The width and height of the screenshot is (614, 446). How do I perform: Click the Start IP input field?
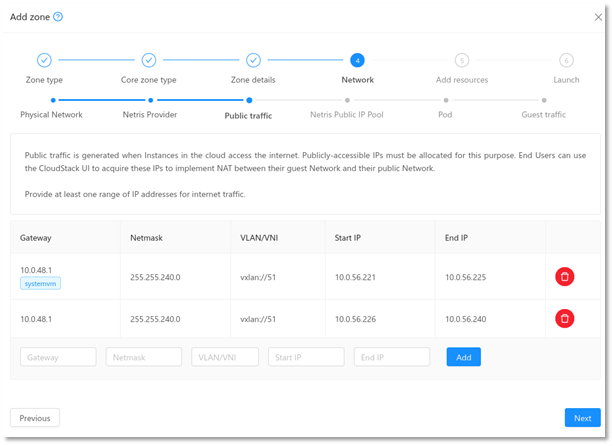(x=306, y=357)
